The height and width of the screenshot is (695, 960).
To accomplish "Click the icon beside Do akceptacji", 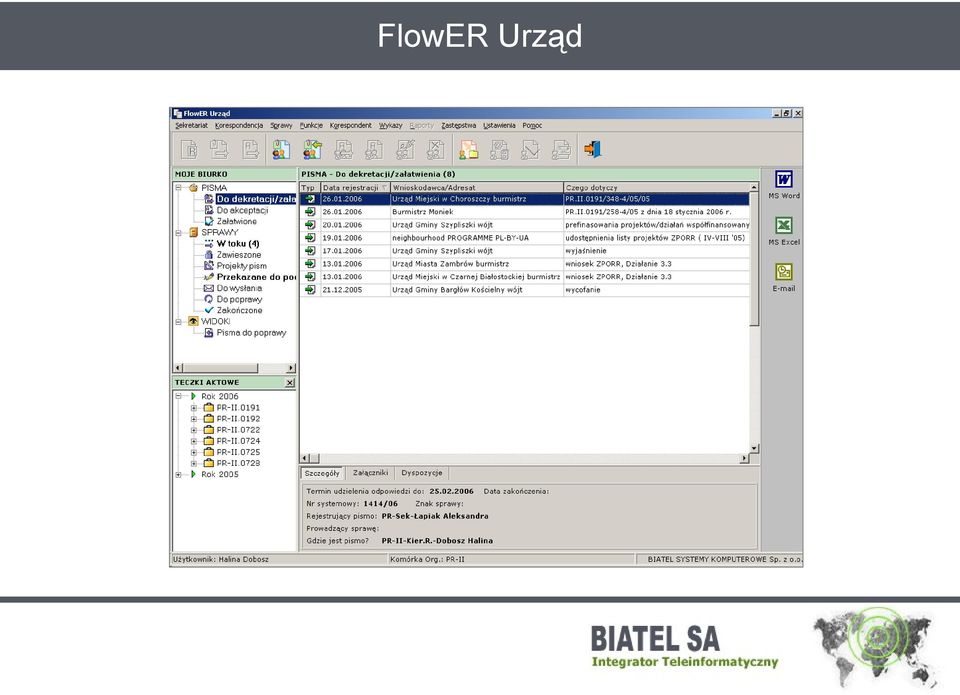I will (209, 210).
